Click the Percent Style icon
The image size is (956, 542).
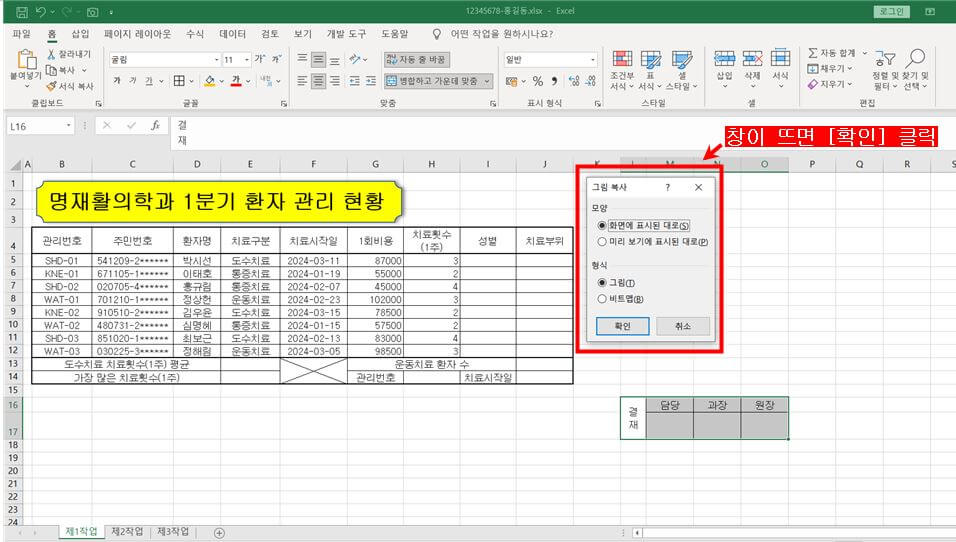[538, 80]
